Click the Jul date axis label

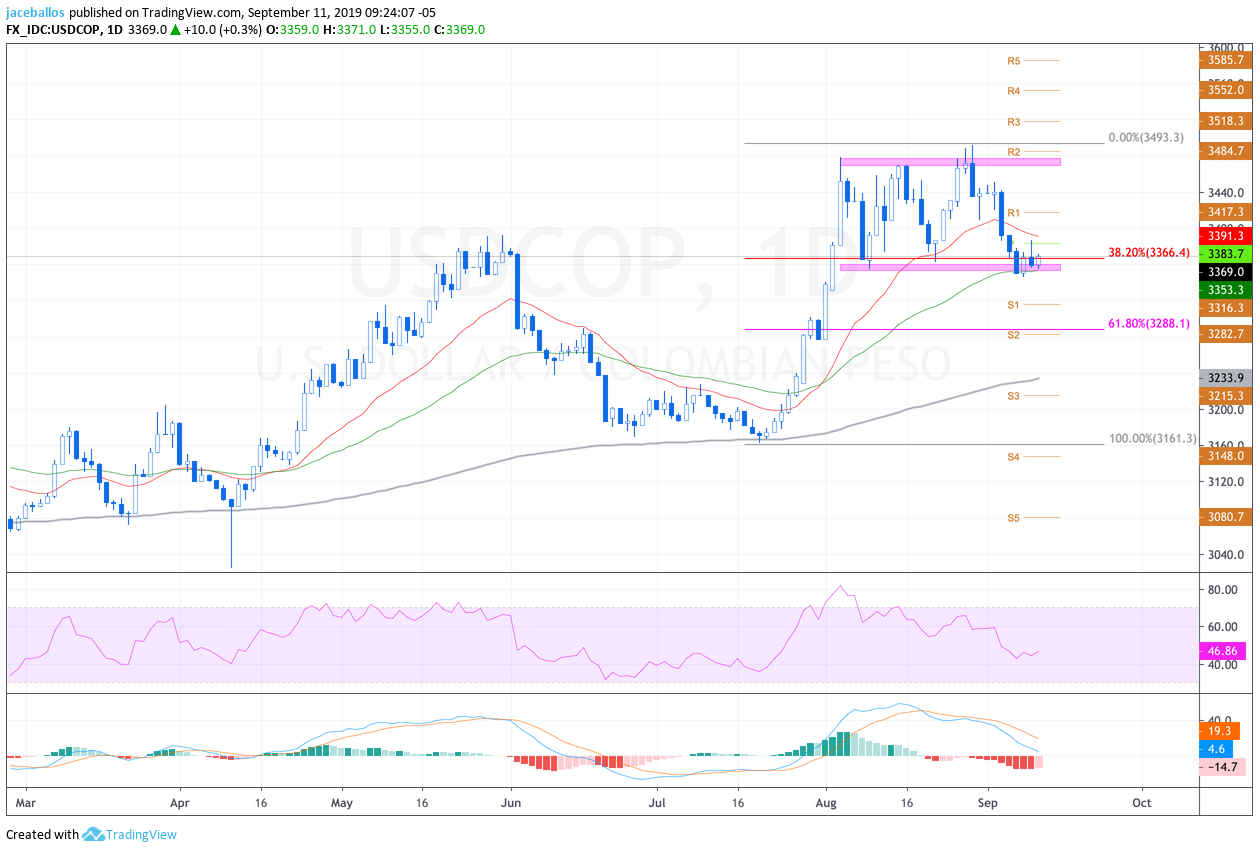coord(657,802)
